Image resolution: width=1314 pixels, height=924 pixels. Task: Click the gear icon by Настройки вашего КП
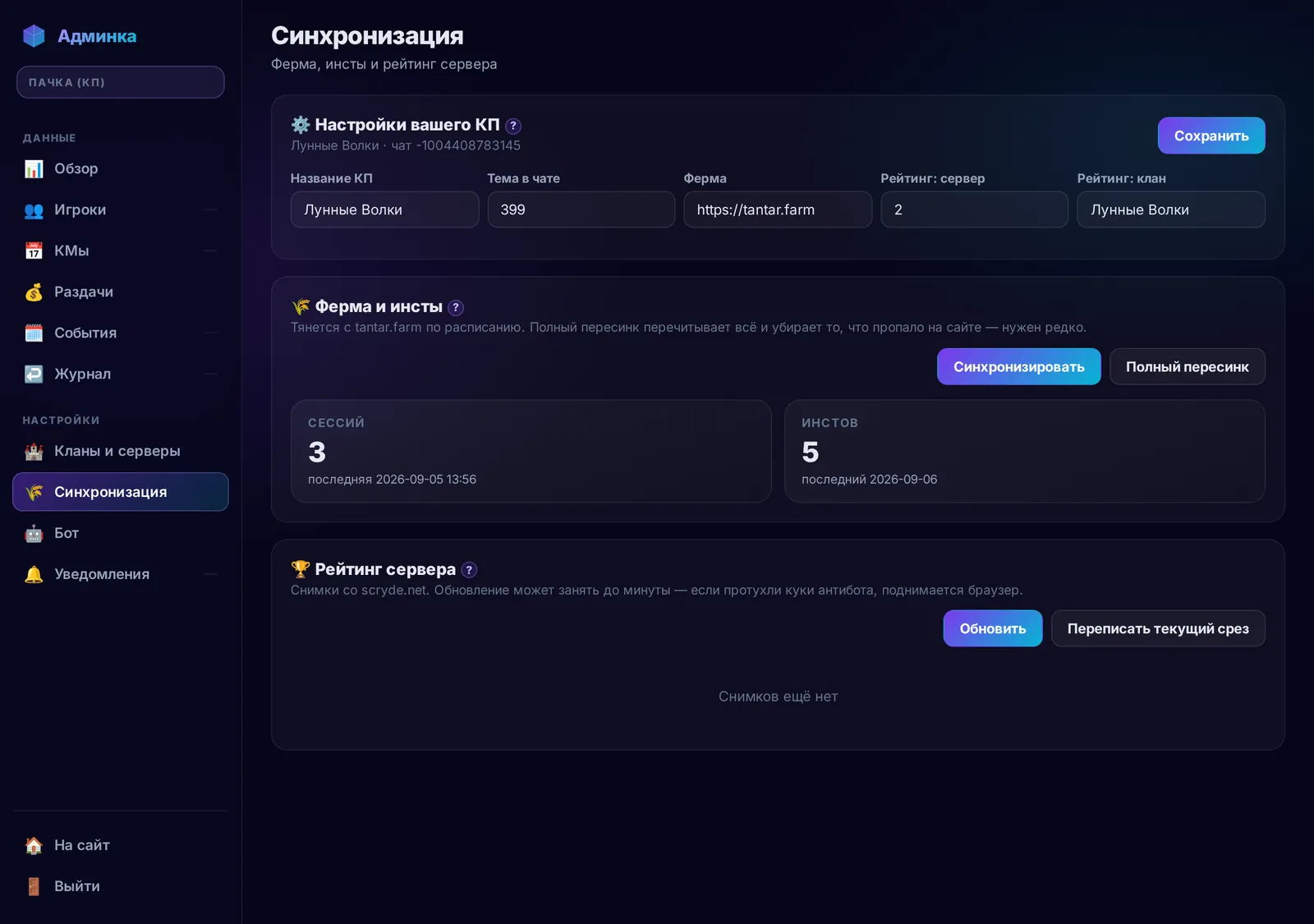pos(301,125)
